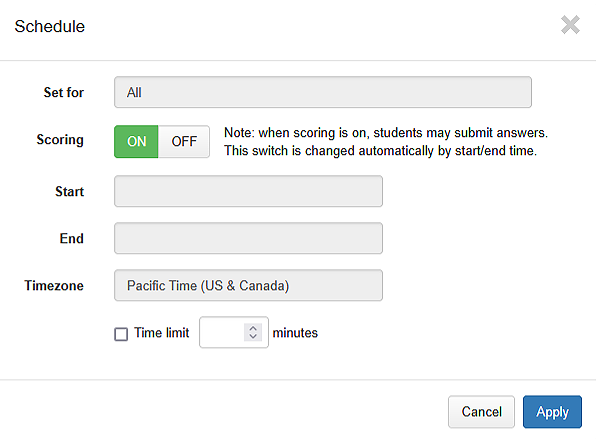The image size is (596, 443).
Task: Click the Start date field
Action: (248, 191)
